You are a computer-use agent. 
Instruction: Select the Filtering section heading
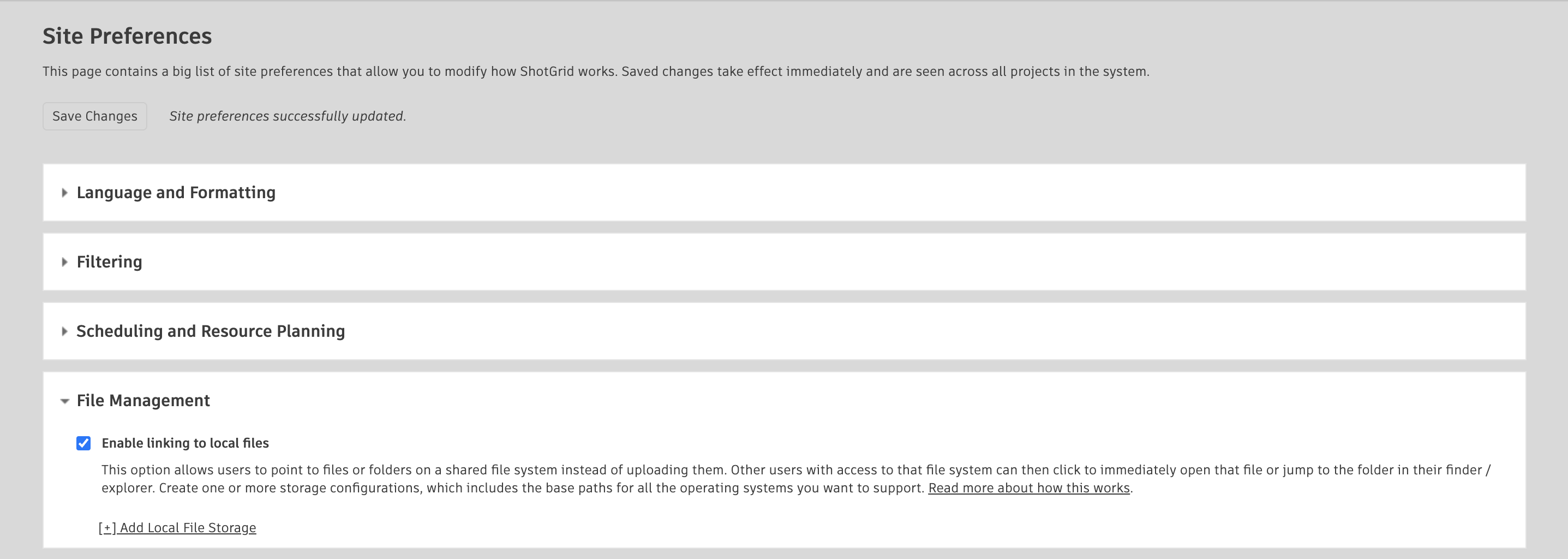pos(109,263)
